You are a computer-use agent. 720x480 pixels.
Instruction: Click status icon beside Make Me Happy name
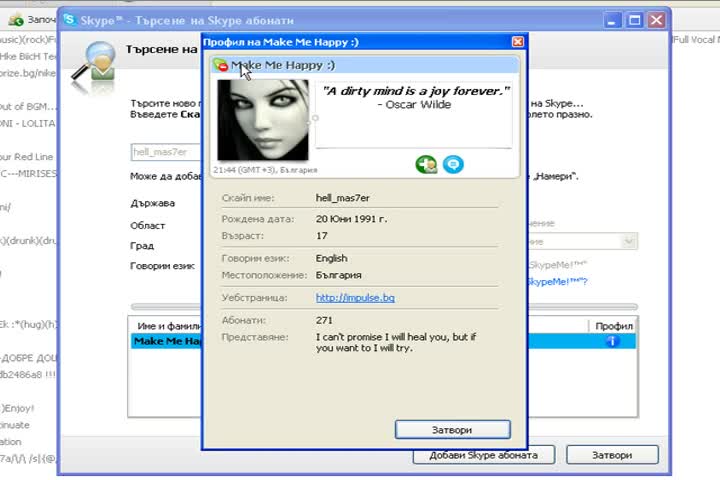click(x=221, y=65)
